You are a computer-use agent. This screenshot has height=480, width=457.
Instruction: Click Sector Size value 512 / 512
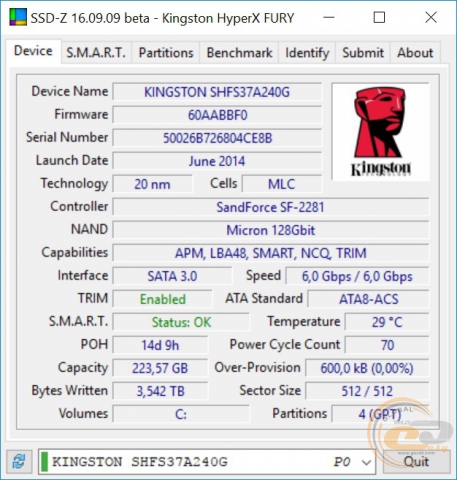point(367,391)
